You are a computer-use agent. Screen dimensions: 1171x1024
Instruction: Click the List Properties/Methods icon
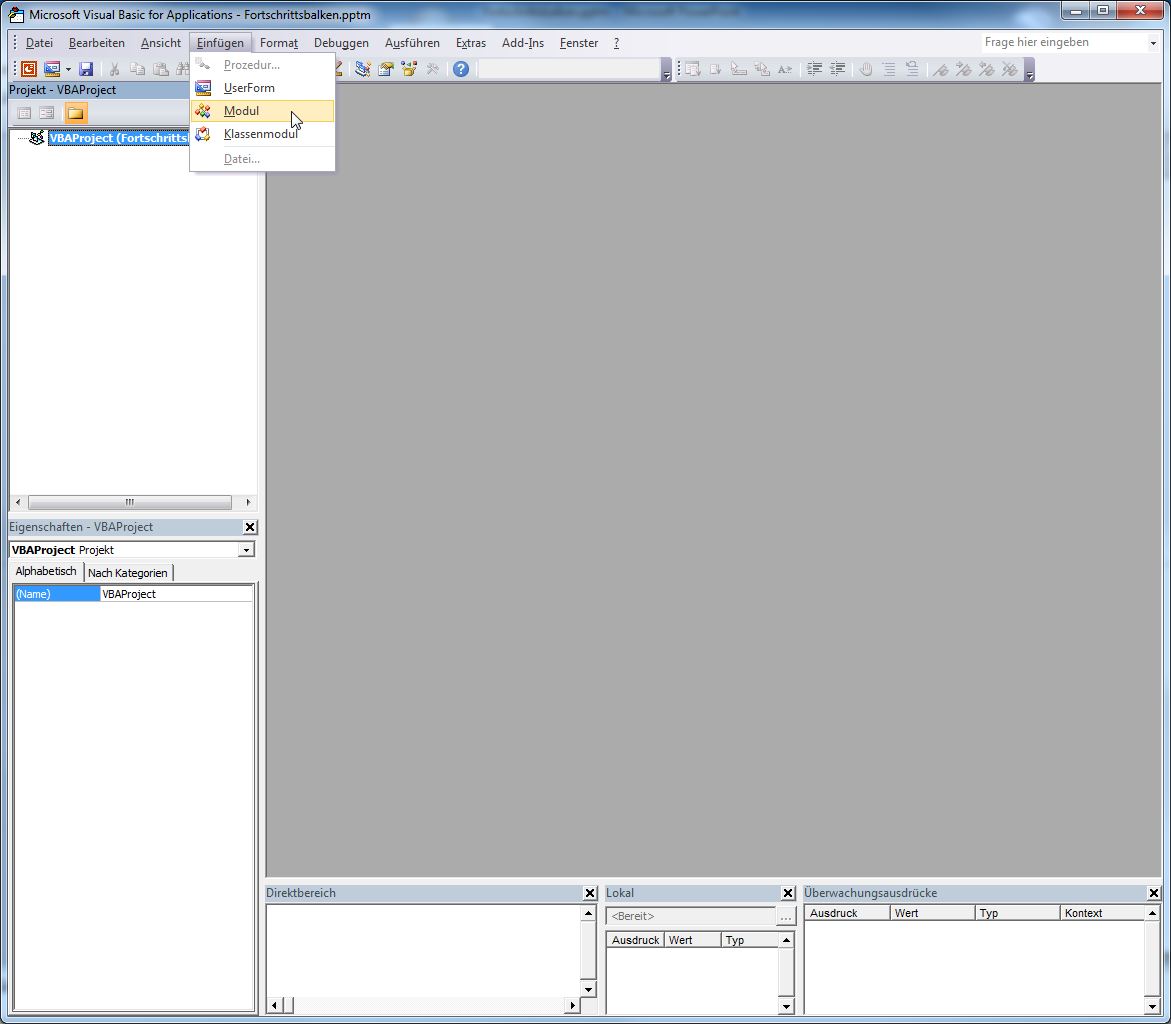[x=692, y=69]
